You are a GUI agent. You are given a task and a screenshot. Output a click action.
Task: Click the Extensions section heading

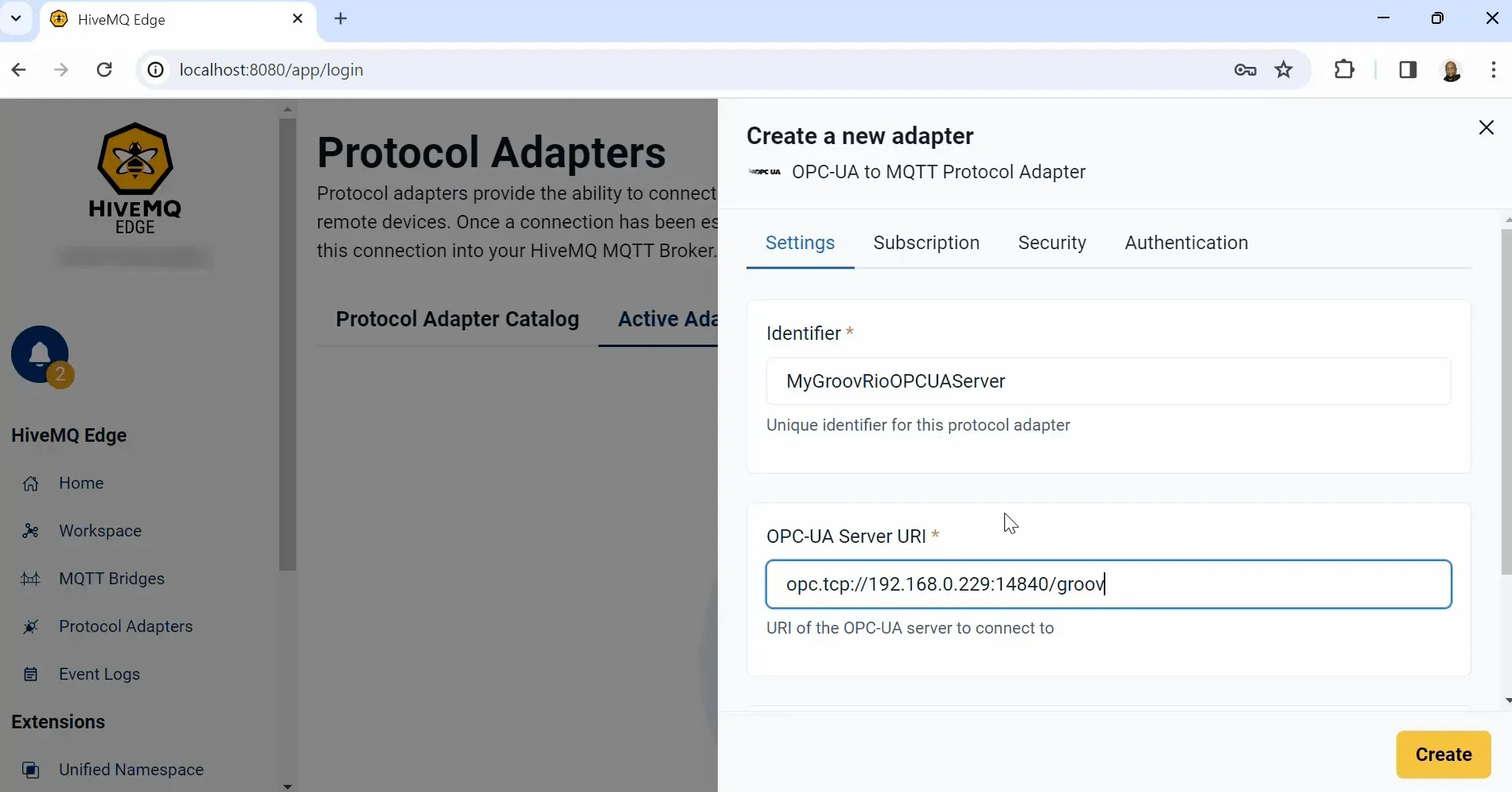point(58,722)
